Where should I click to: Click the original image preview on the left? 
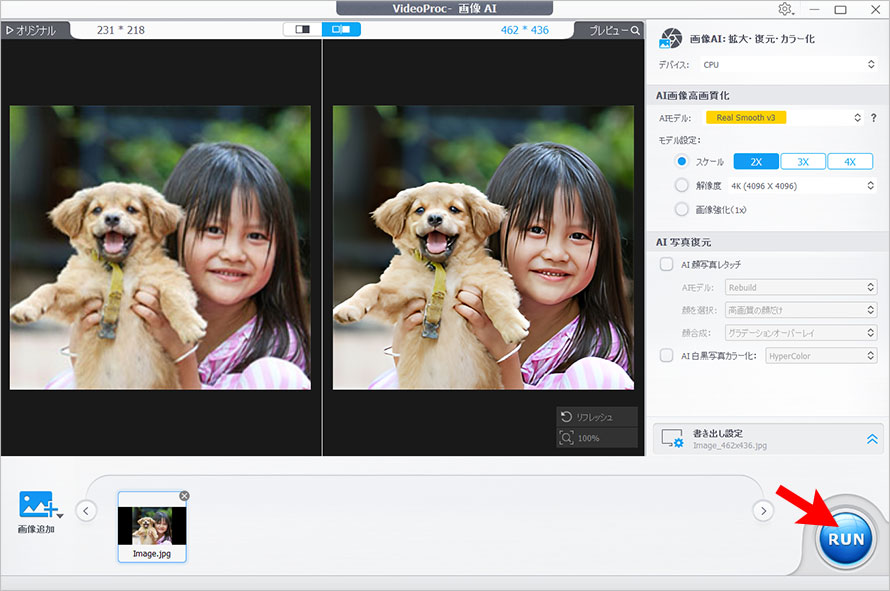click(x=160, y=247)
